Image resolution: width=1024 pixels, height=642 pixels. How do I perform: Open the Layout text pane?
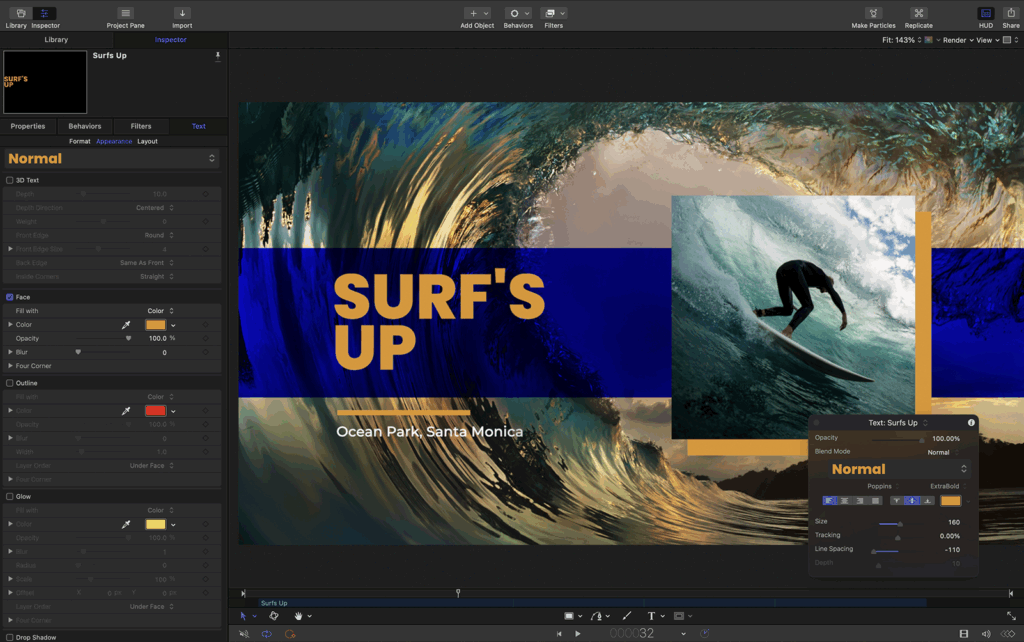coord(147,142)
